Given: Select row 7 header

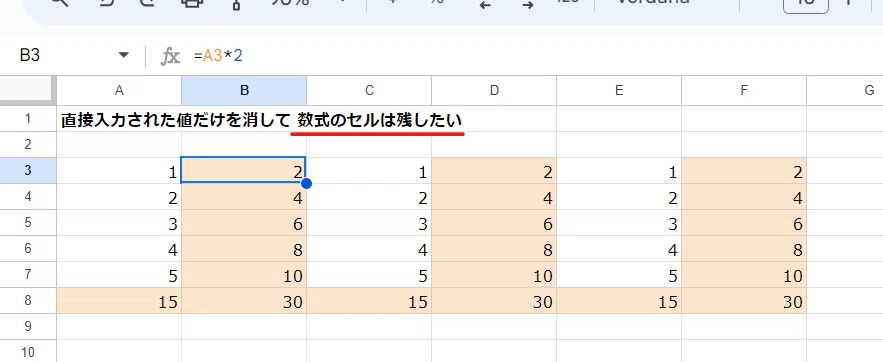Looking at the screenshot, I should pos(28,274).
